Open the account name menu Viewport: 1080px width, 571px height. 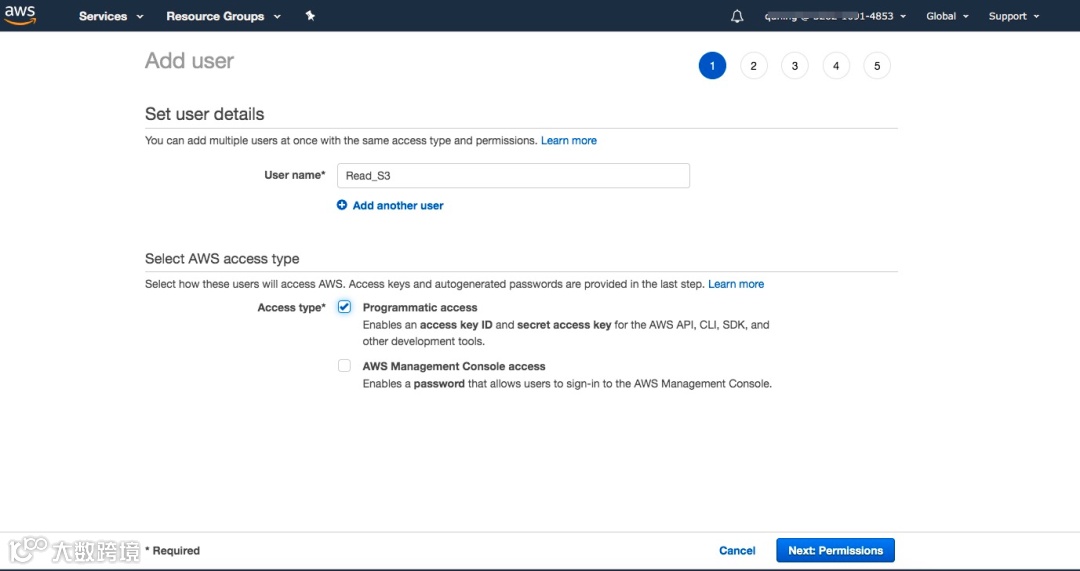[x=835, y=16]
